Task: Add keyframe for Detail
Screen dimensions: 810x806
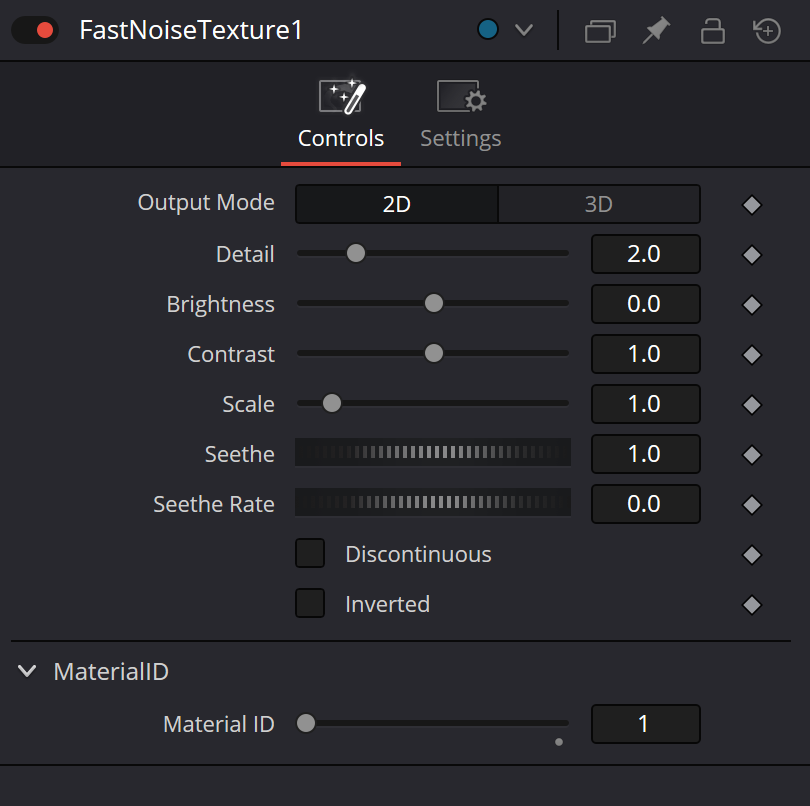Action: 752,255
